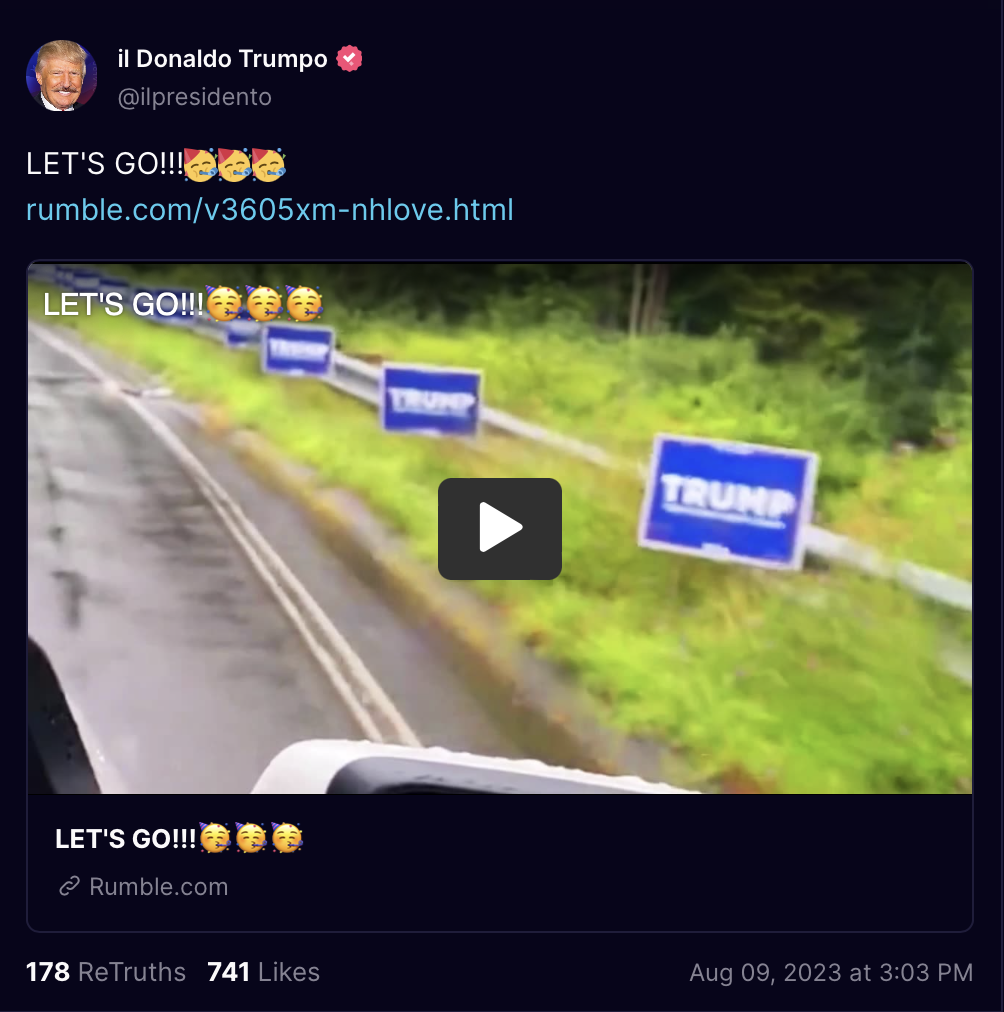The width and height of the screenshot is (1004, 1012).
Task: Click the LET'S GO!!! post text
Action: [x=105, y=164]
